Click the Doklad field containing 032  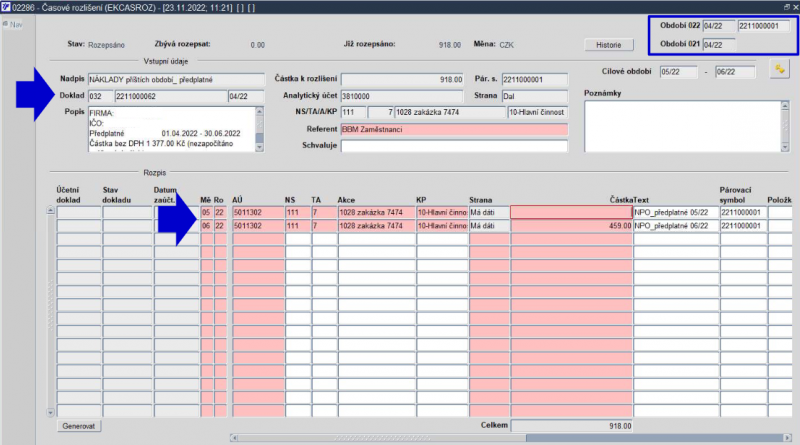[x=101, y=96]
